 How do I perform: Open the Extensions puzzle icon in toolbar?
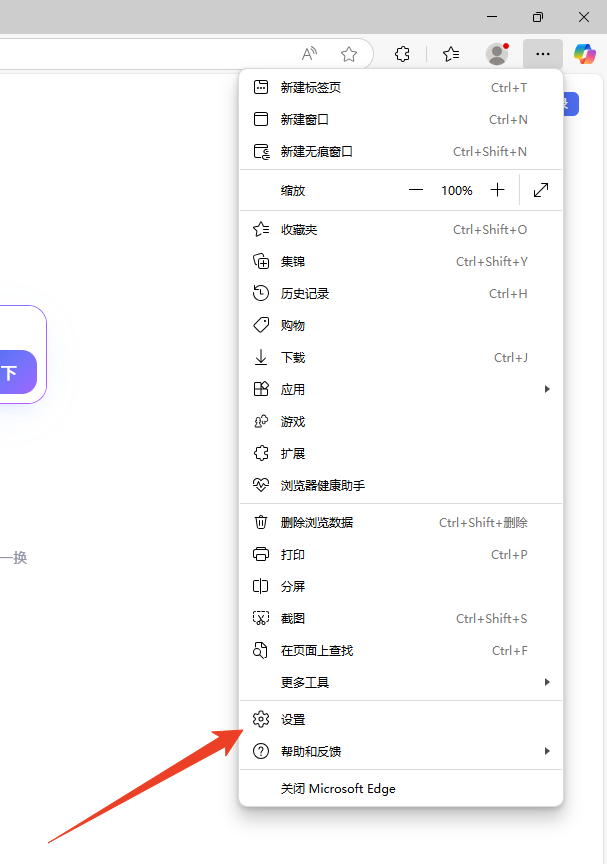(x=403, y=54)
